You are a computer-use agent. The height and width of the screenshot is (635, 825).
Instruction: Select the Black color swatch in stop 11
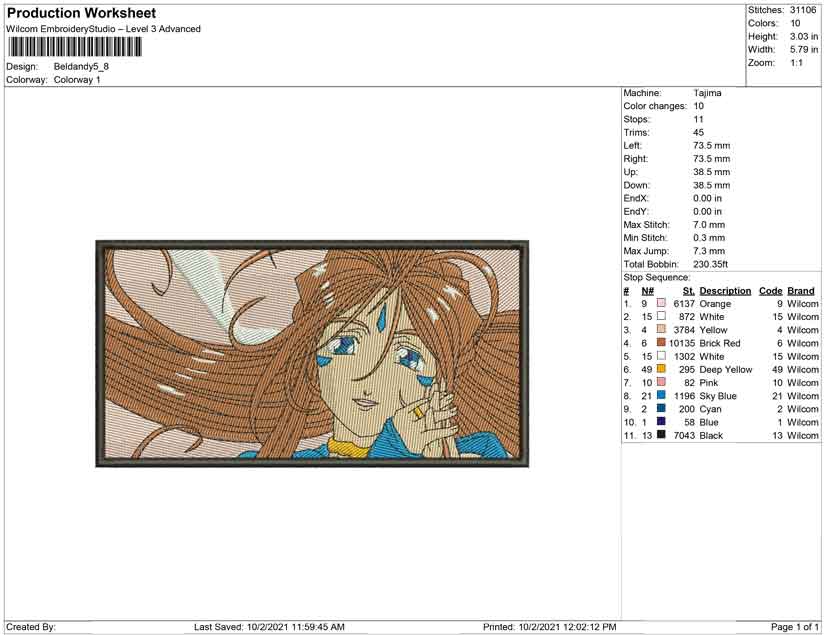coord(661,435)
